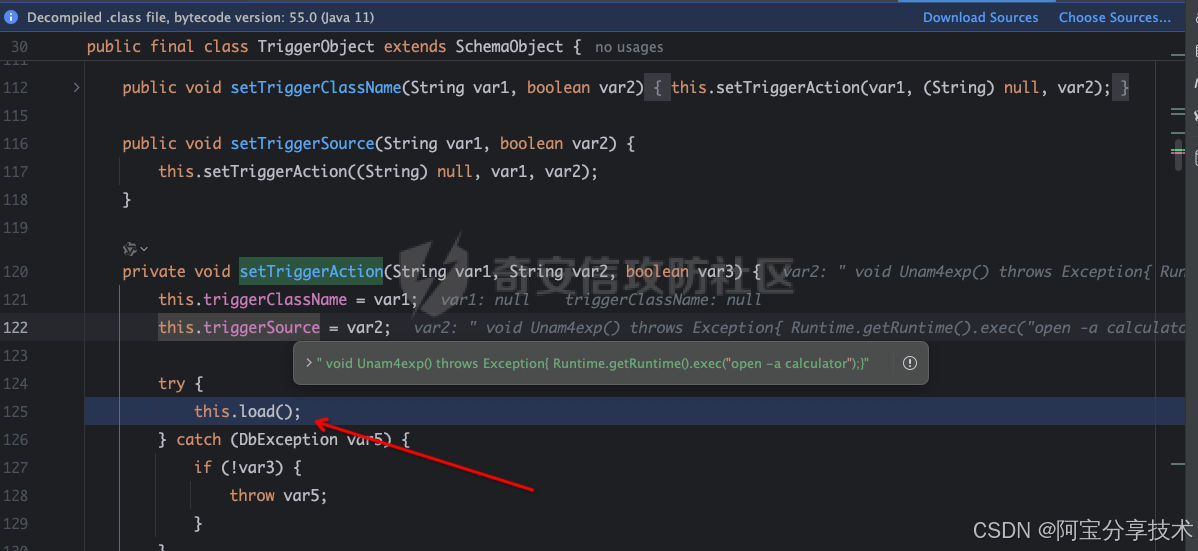This screenshot has height=551, width=1198.
Task: Click the circled icon in the value tooltip
Action: (x=909, y=363)
